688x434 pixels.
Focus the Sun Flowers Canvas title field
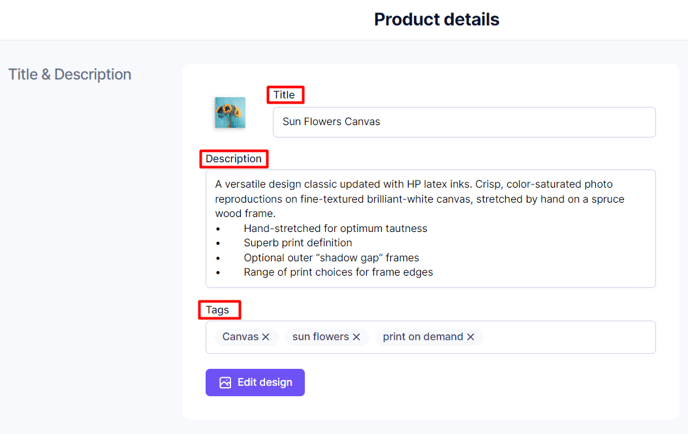point(464,122)
